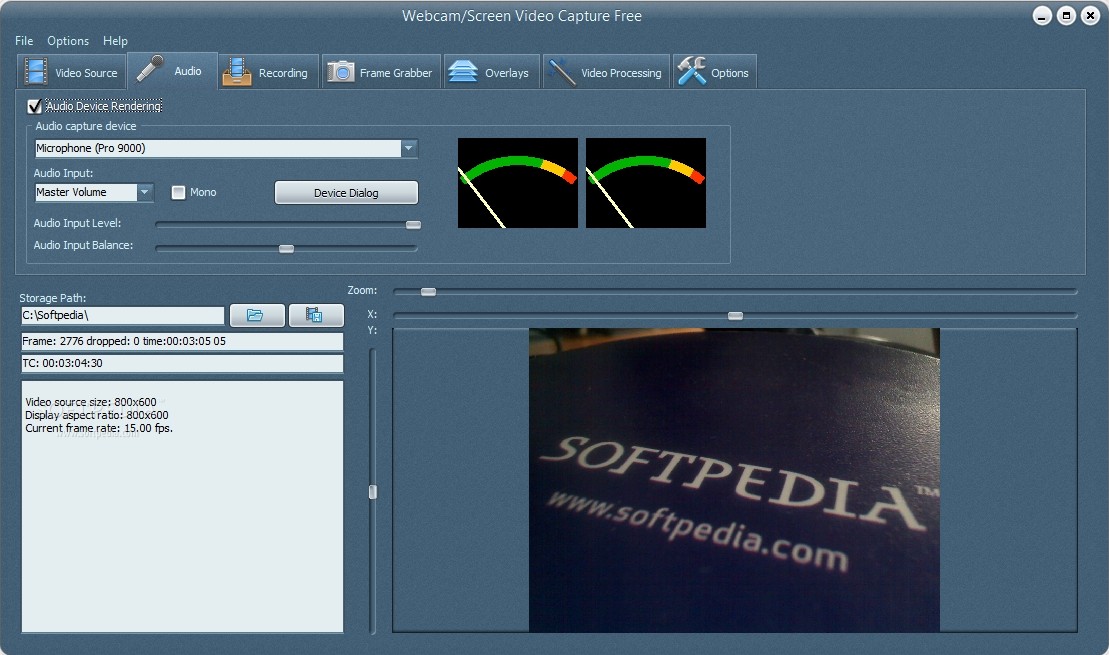Screen dimensions: 1109x655
Task: Click the 'Microphone (Pro 9000)' device text
Action: [91, 148]
